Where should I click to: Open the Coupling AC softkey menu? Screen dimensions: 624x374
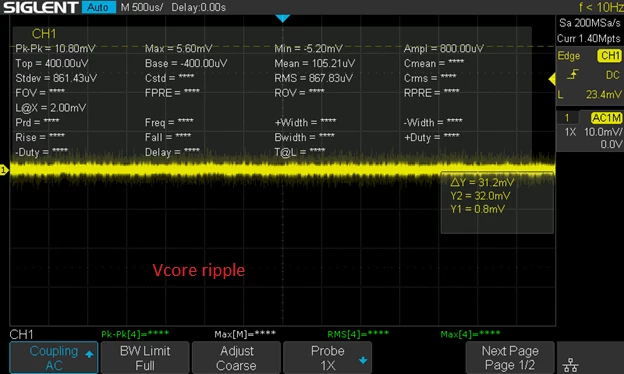tap(53, 358)
